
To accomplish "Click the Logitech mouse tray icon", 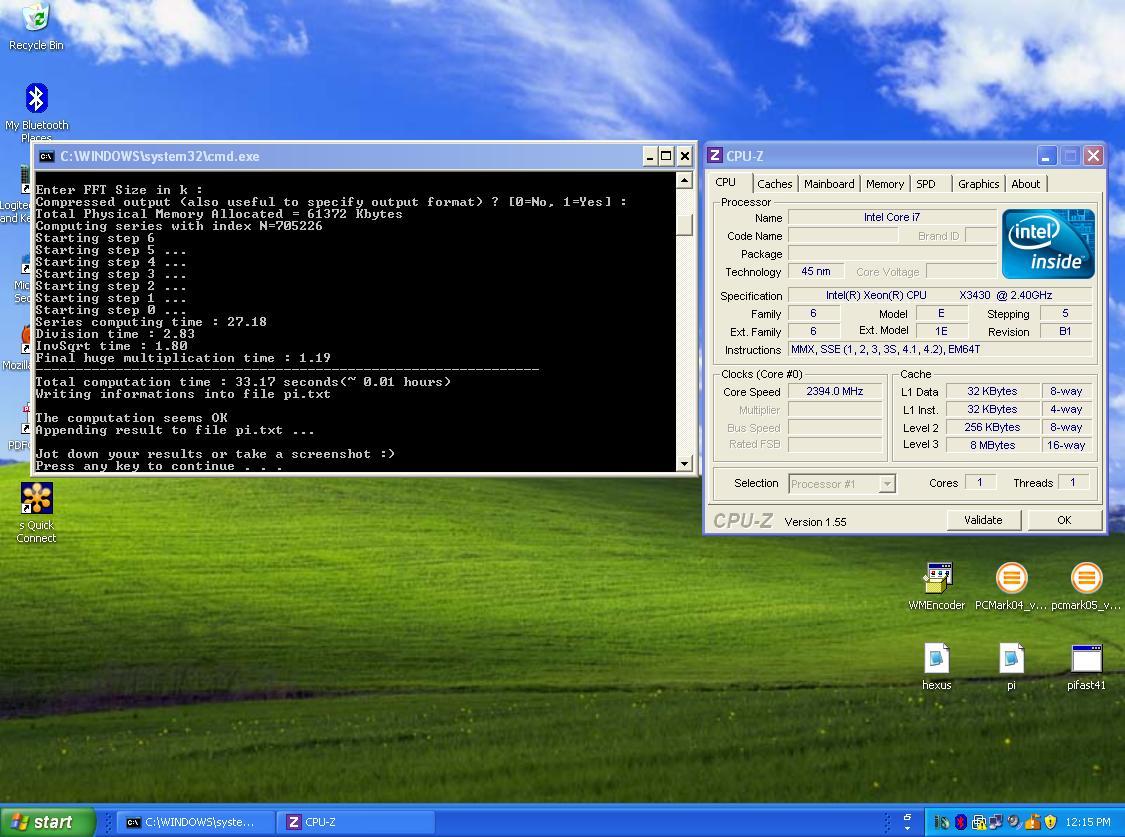I will click(x=942, y=822).
